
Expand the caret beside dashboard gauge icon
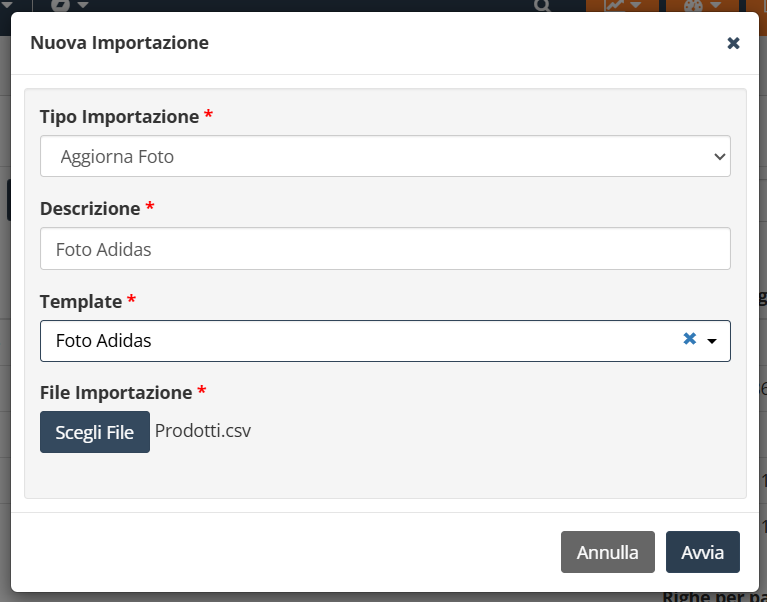coord(716,5)
